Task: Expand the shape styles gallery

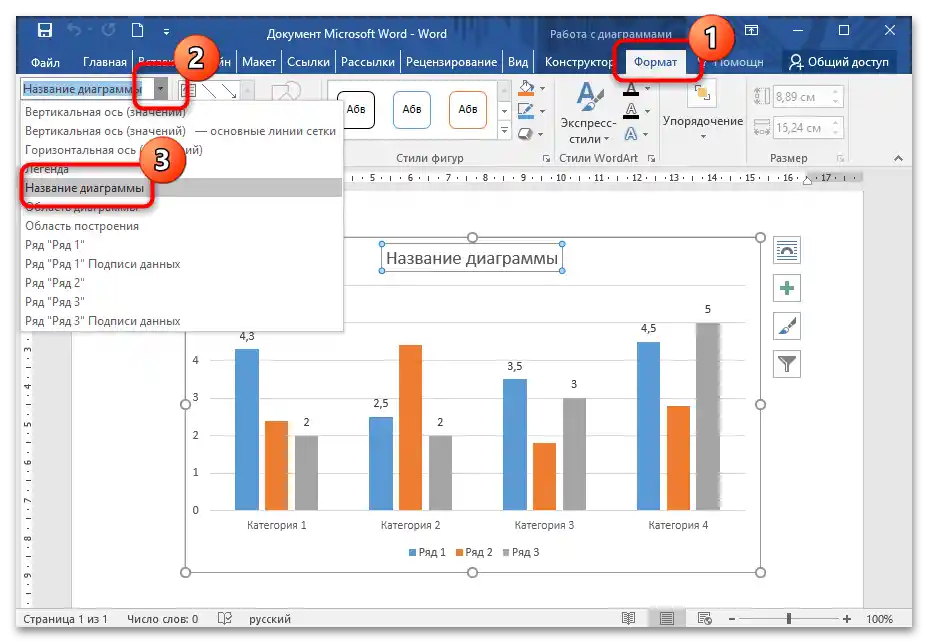Action: (504, 130)
